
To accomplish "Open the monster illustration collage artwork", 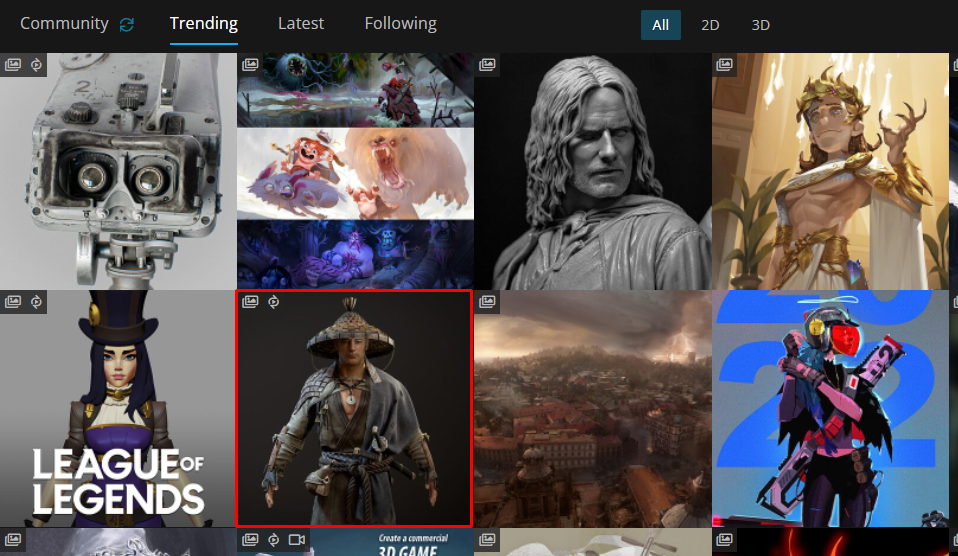I will [x=355, y=171].
